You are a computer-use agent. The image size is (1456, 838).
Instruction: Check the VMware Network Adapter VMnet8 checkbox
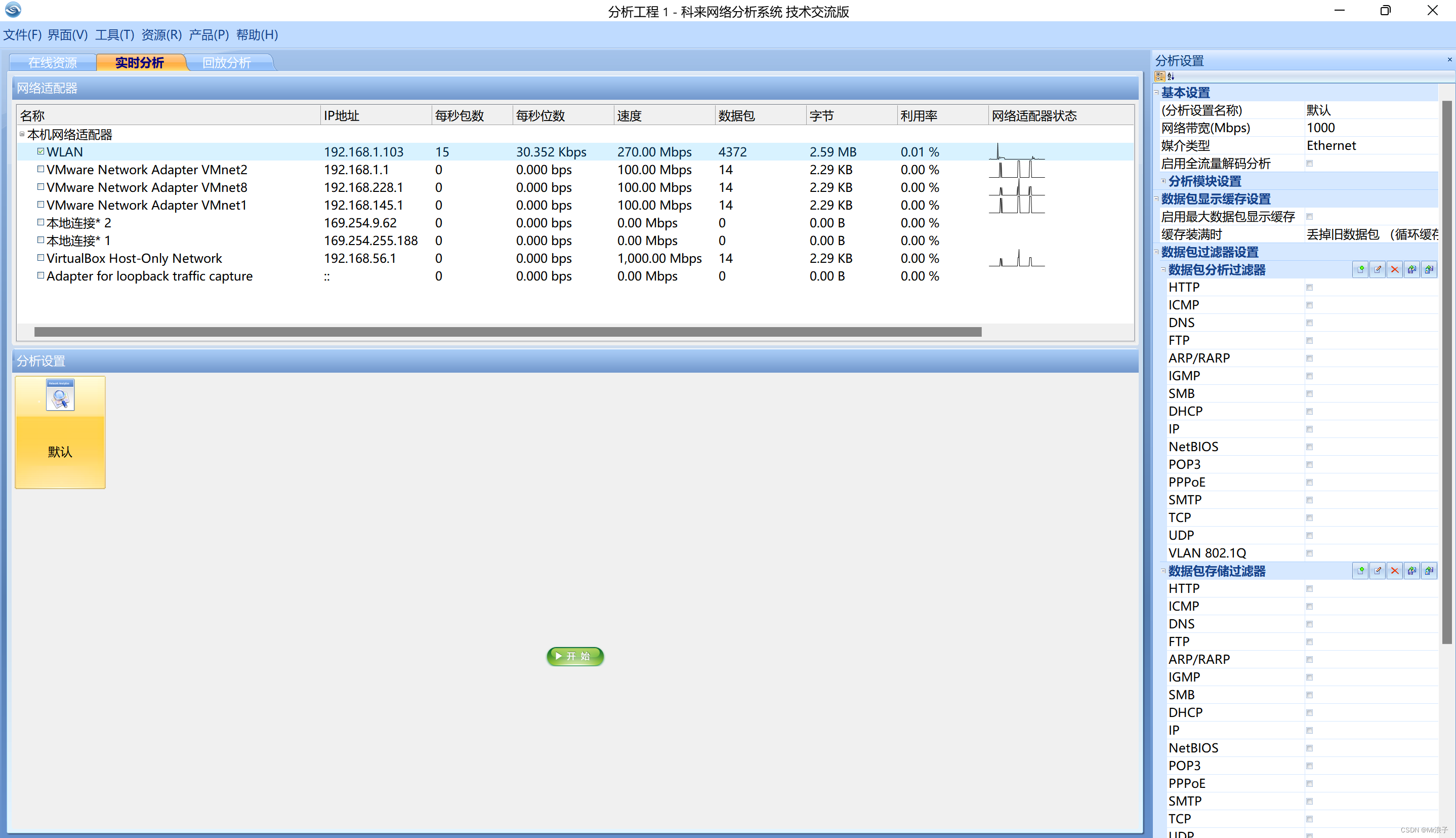[41, 186]
